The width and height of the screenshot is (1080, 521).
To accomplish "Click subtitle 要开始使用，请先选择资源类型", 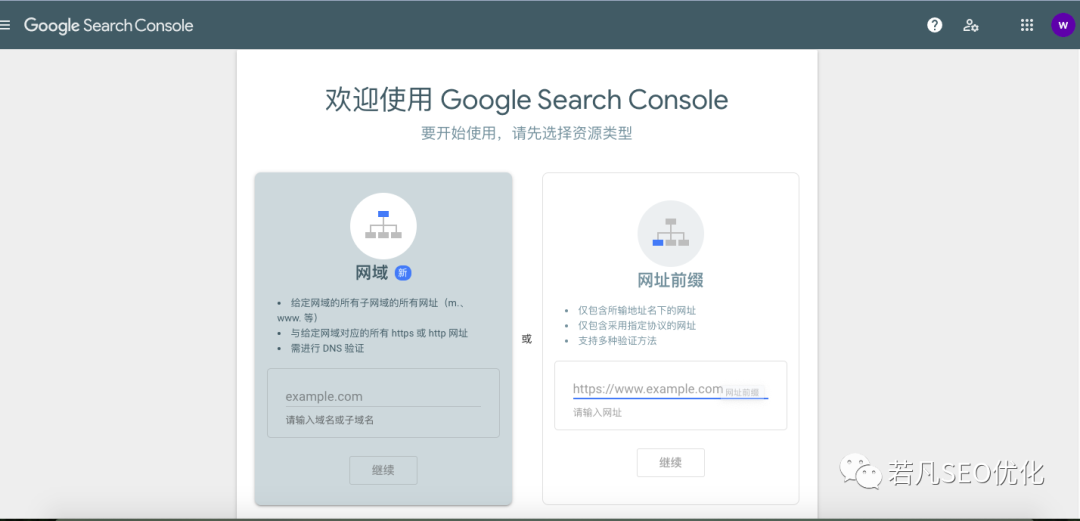I will (x=526, y=133).
